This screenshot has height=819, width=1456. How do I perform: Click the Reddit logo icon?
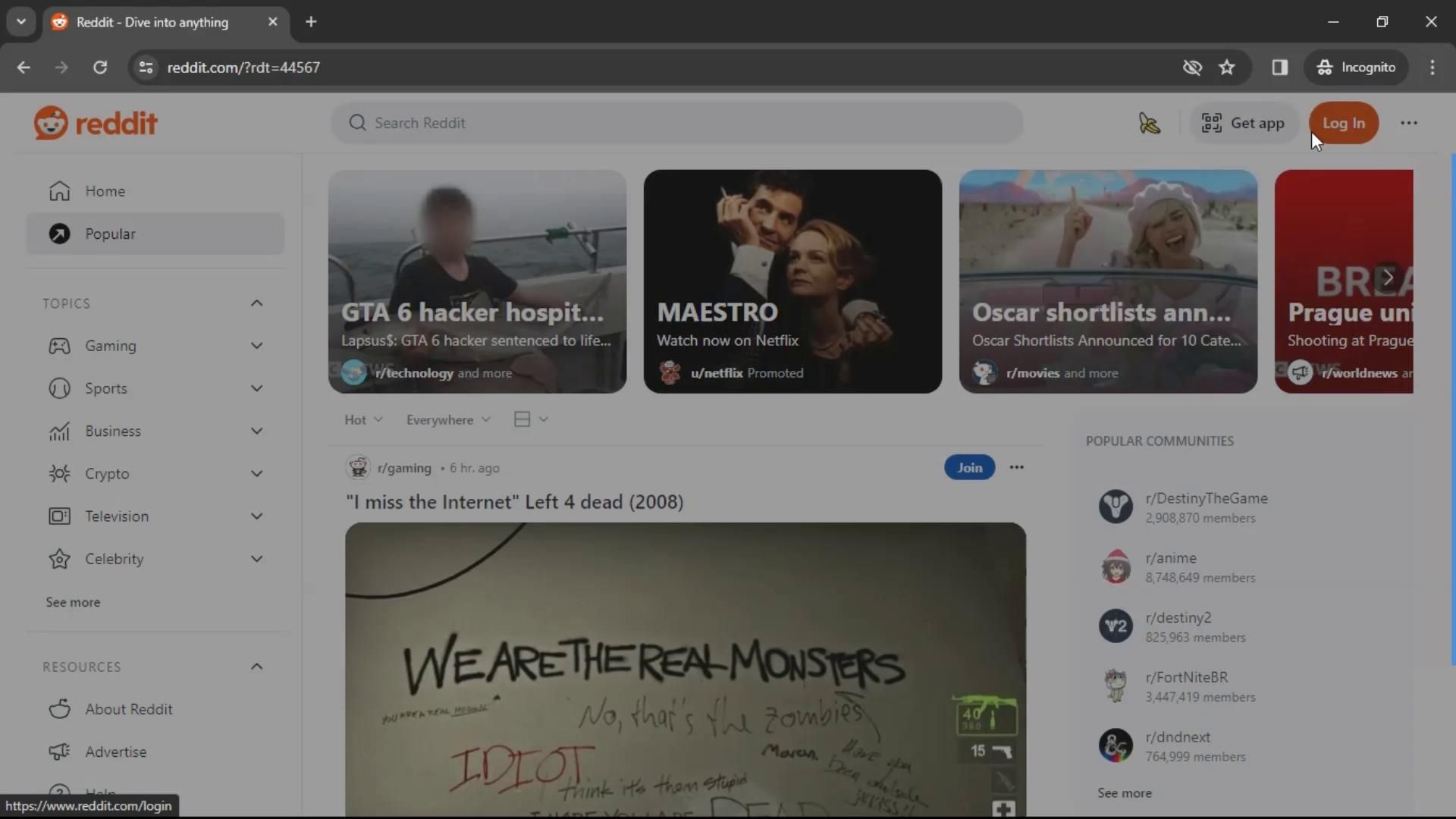(51, 123)
